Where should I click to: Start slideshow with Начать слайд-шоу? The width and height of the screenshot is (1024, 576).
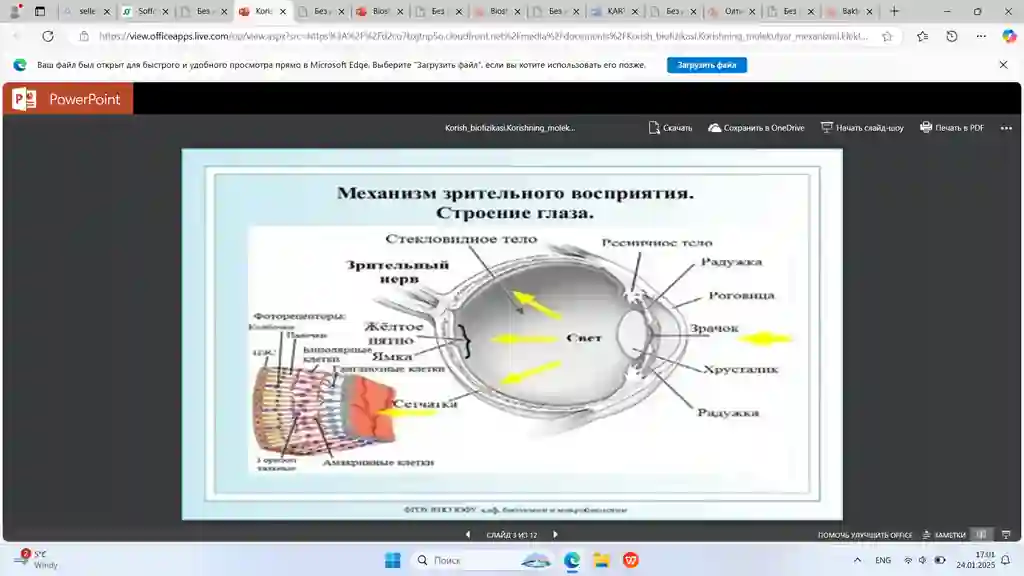coord(862,128)
